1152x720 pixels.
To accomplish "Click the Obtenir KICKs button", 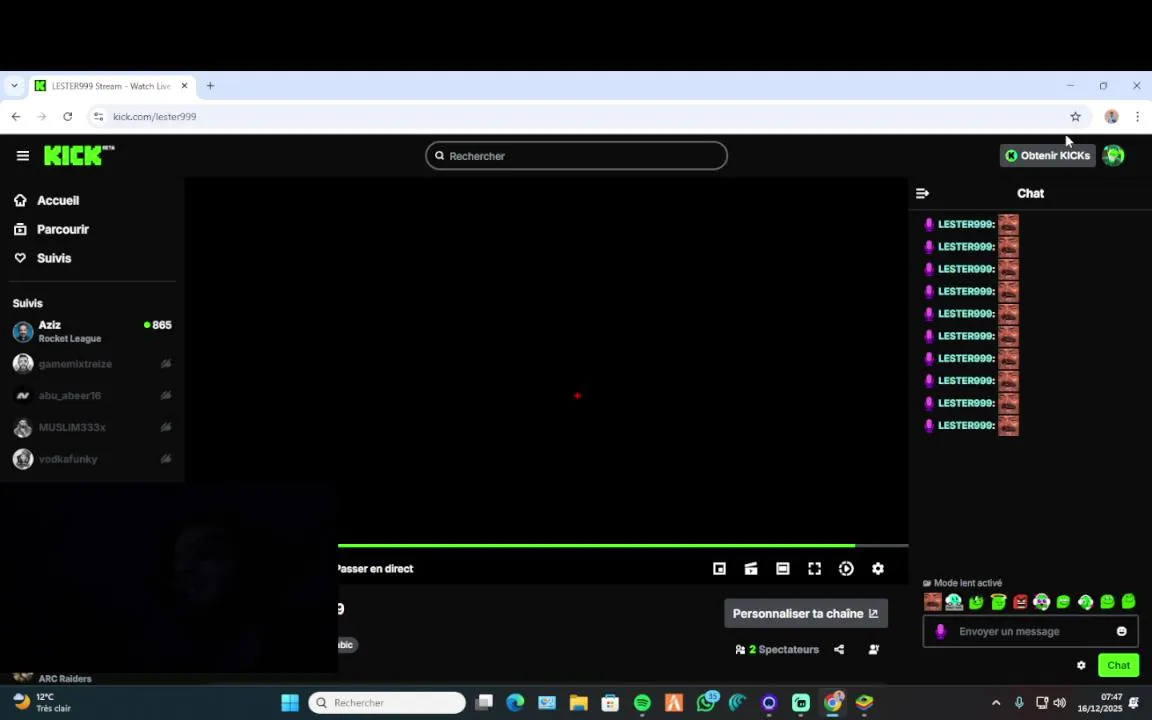I will coord(1047,156).
